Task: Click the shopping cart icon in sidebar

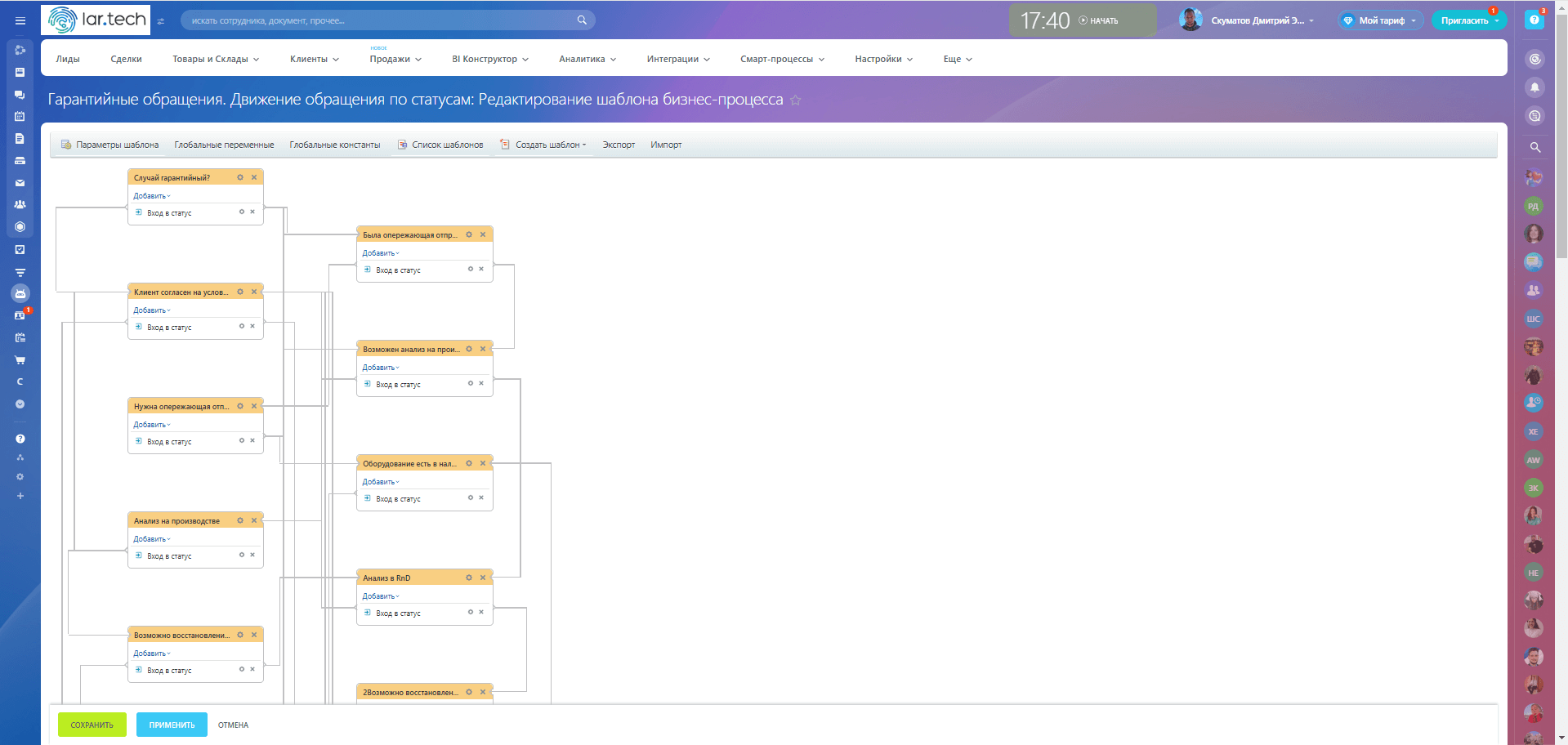Action: (x=20, y=359)
